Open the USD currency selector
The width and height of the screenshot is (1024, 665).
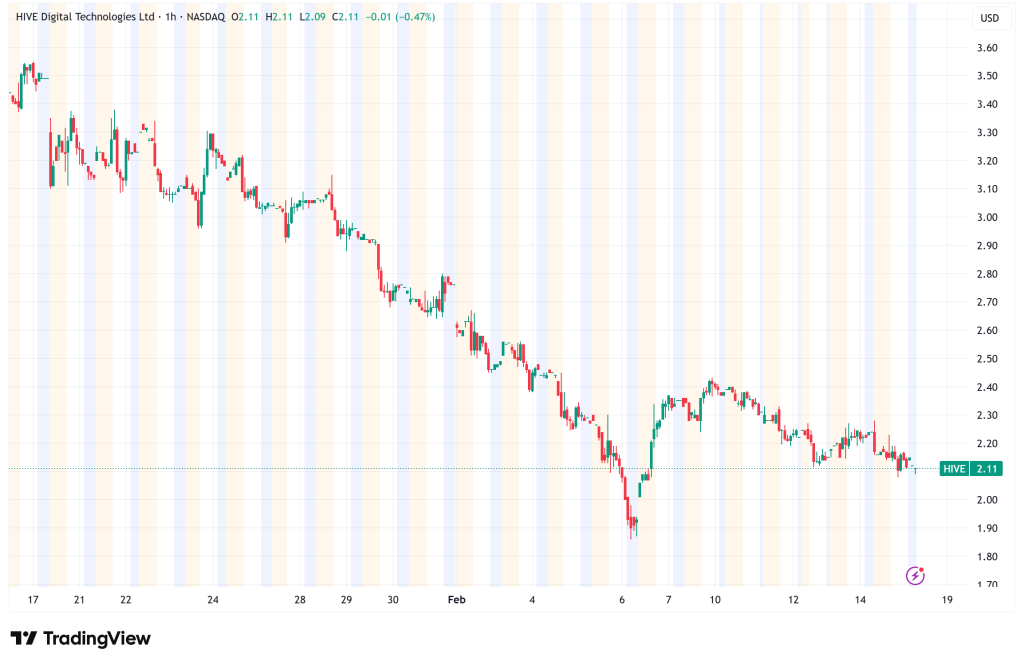point(990,18)
